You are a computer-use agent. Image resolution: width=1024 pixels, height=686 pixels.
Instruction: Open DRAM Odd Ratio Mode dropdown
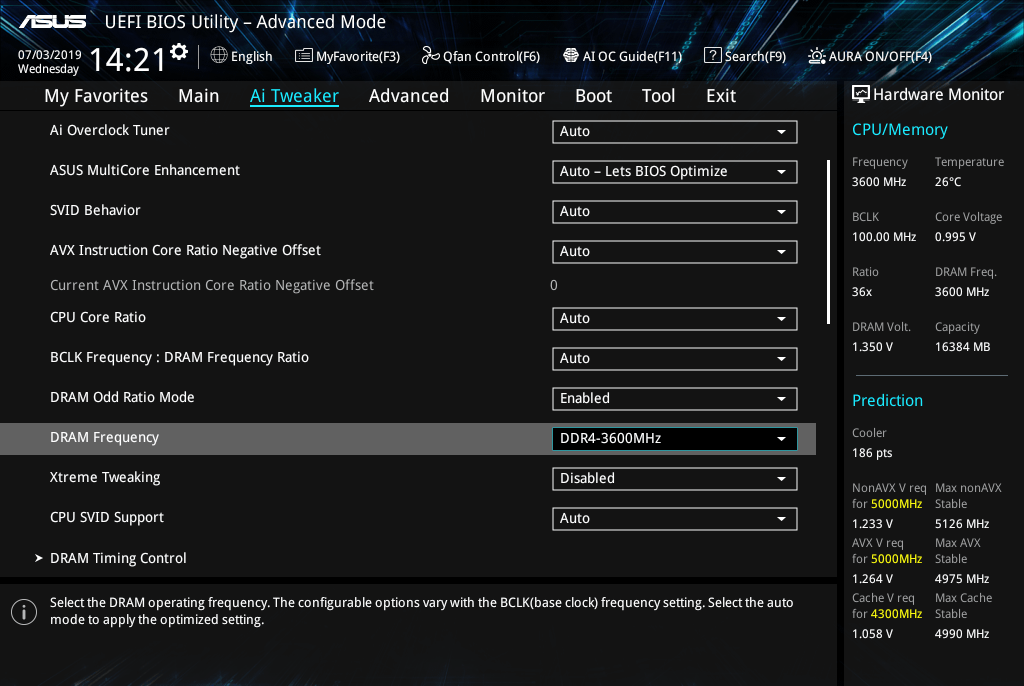pyautogui.click(x=675, y=399)
